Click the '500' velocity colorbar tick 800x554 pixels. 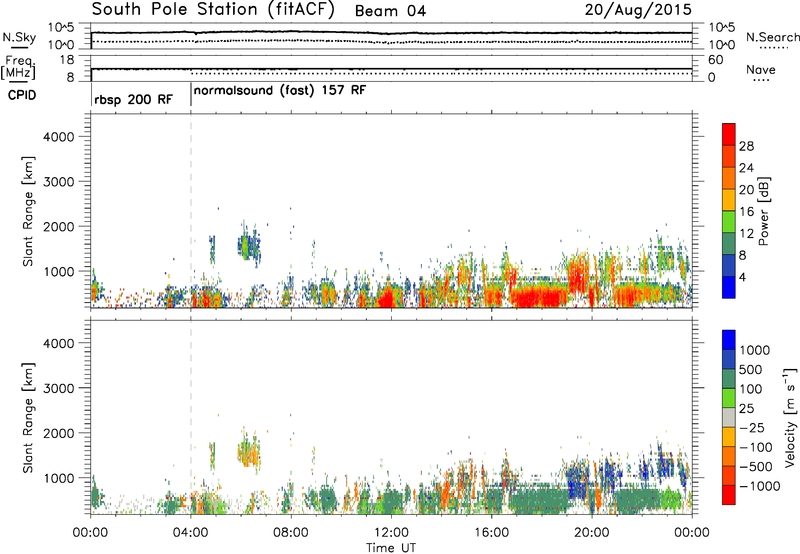pos(751,369)
